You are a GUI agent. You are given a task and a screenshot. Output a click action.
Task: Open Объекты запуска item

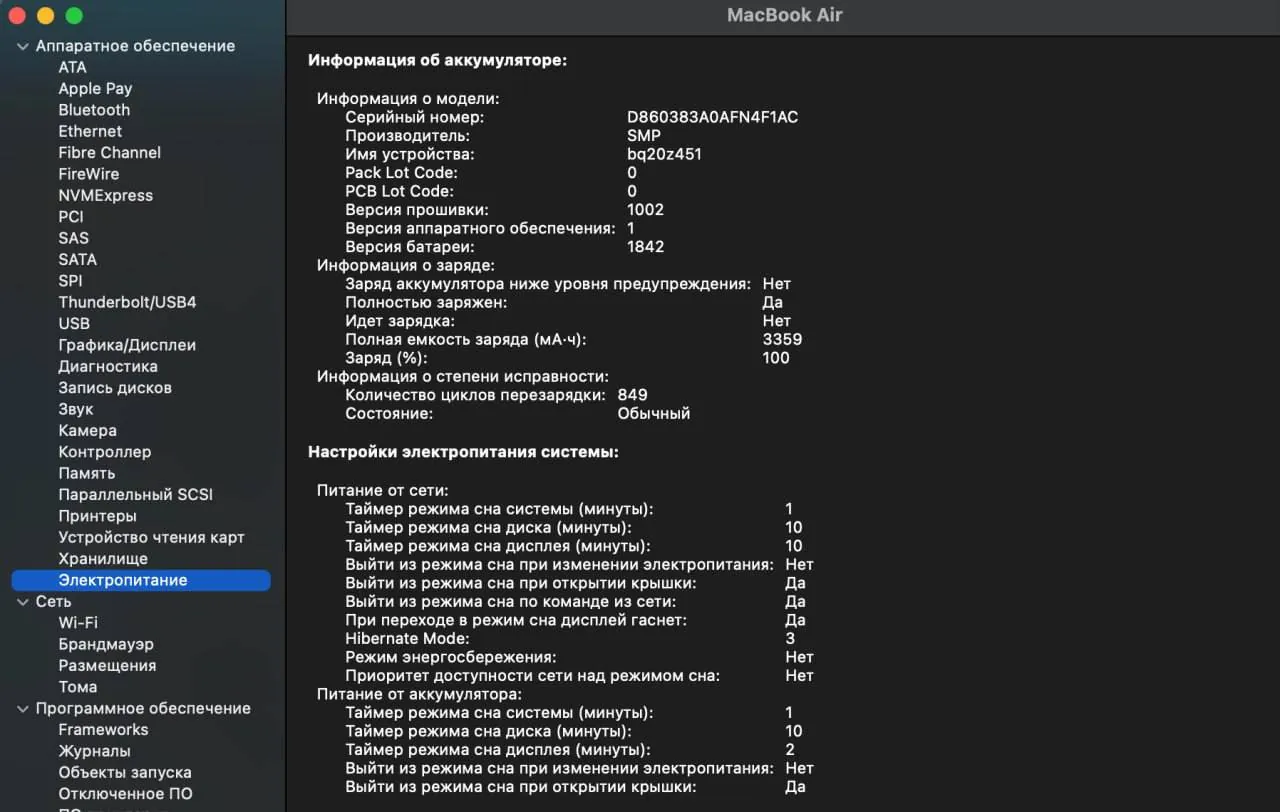pos(125,773)
